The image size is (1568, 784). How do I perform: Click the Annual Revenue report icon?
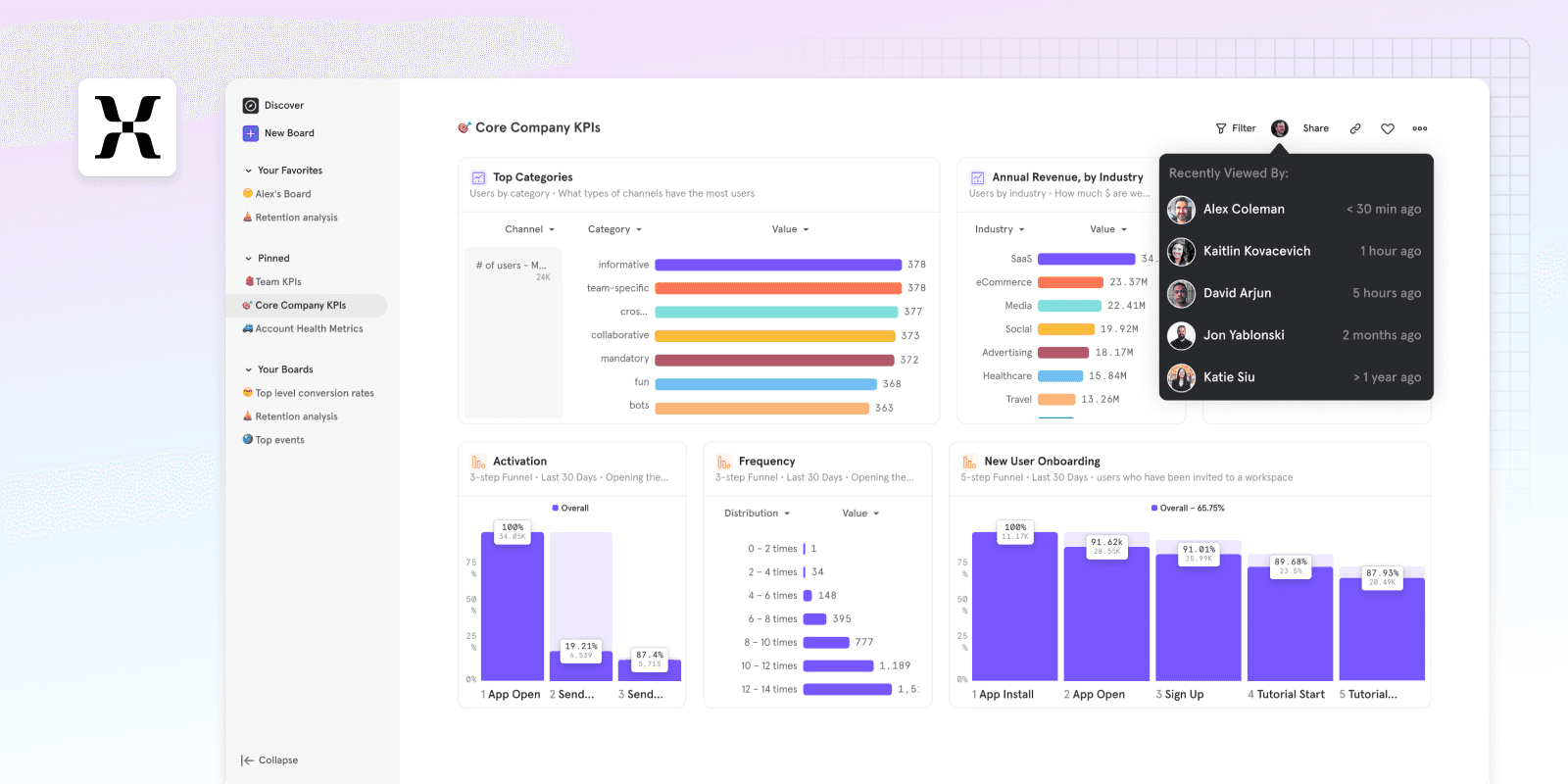tap(978, 177)
